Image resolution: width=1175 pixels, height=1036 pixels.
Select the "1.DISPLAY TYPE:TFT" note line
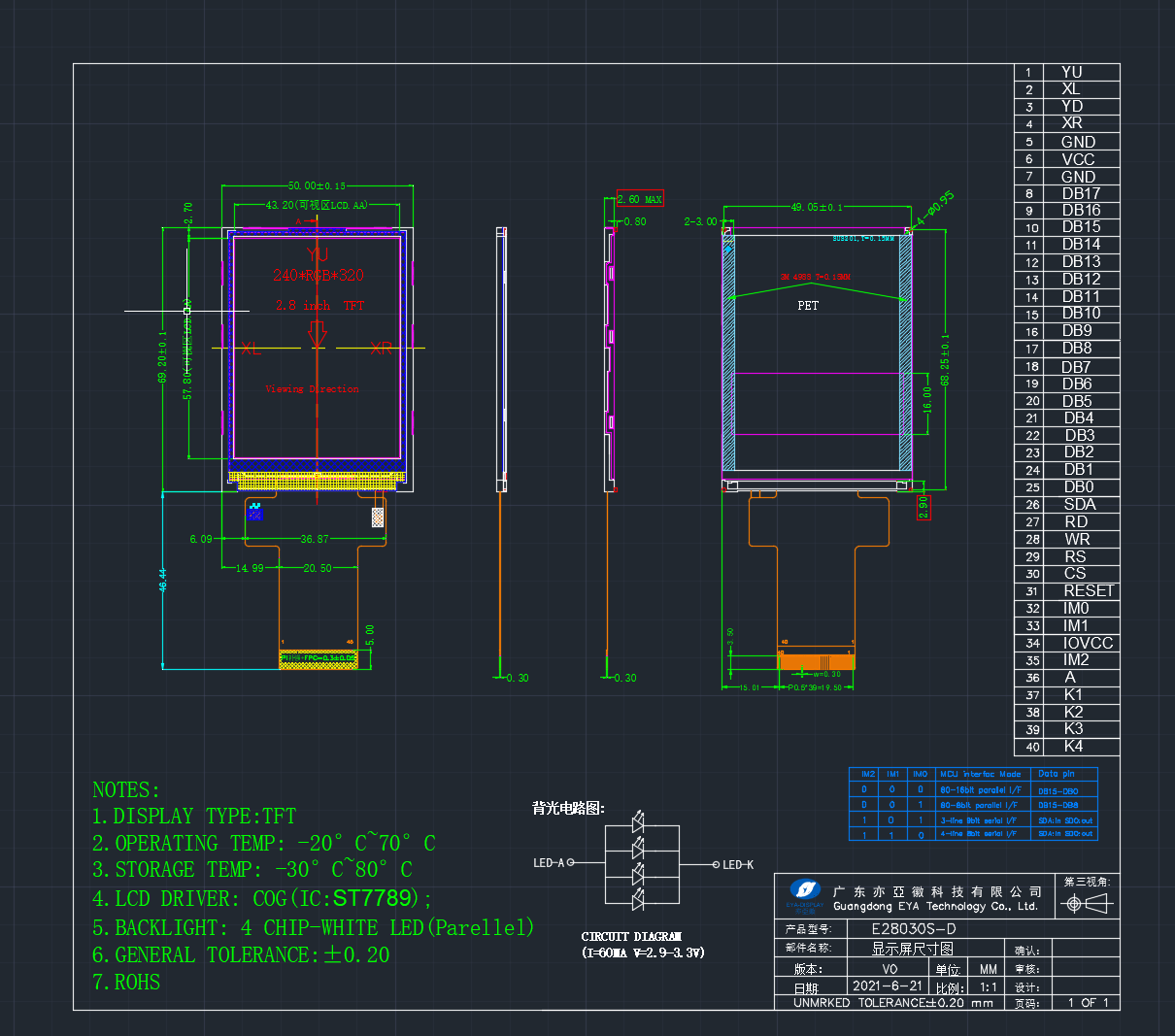click(194, 817)
